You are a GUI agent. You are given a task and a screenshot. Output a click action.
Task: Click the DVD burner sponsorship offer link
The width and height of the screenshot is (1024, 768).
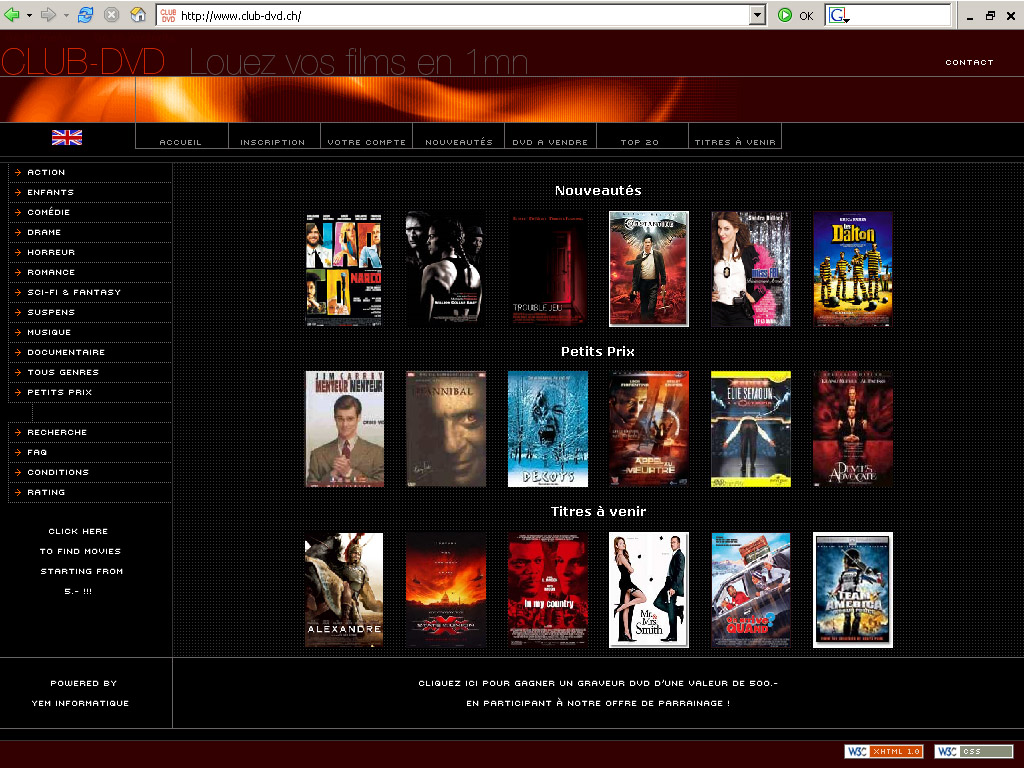coord(598,693)
